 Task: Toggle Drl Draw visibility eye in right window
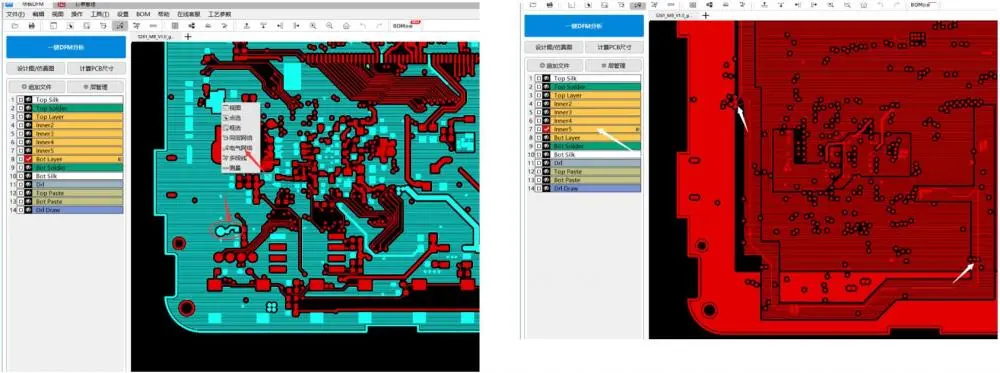pos(547,189)
